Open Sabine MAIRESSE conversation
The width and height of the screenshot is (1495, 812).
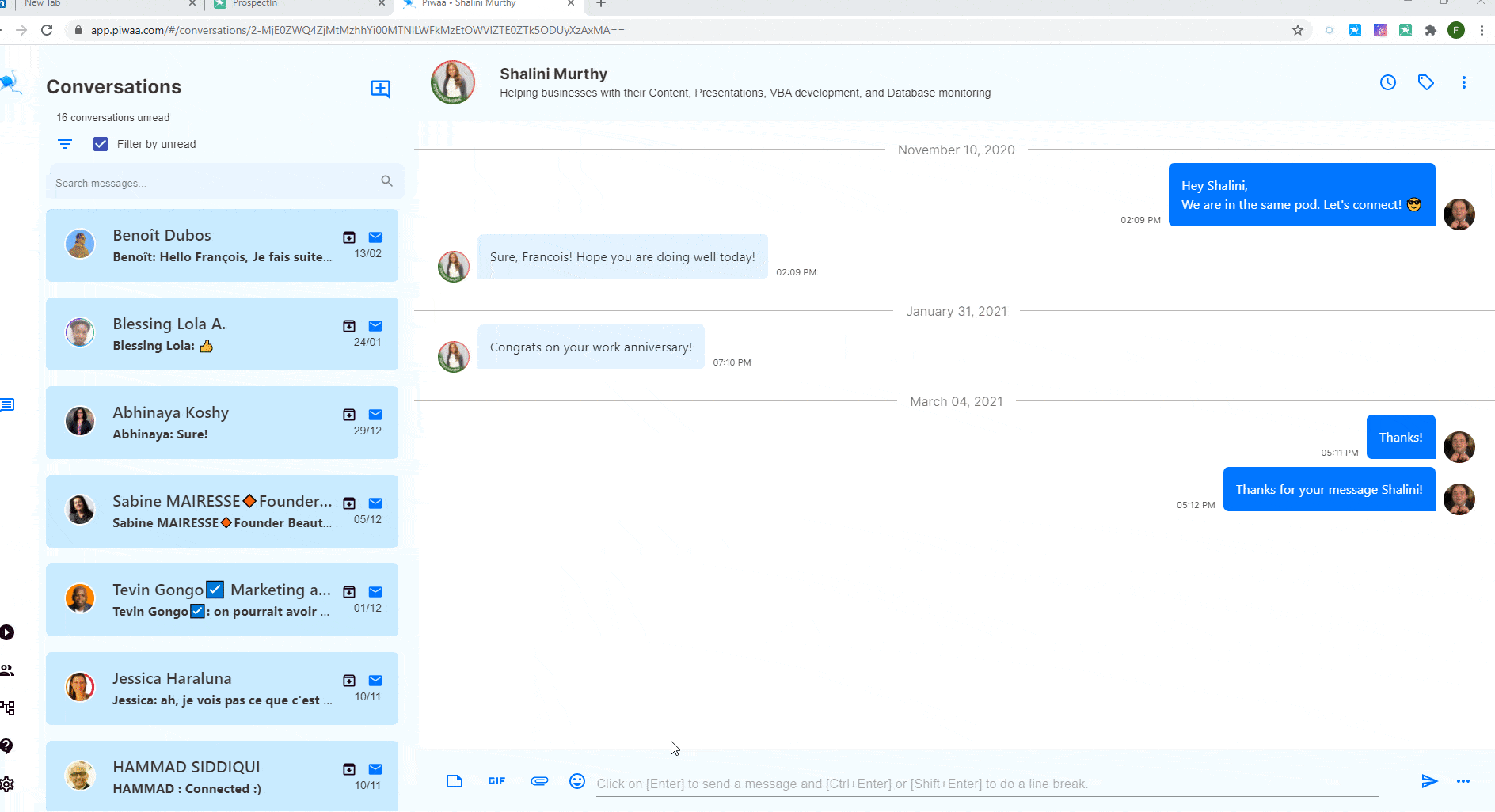click(x=222, y=511)
